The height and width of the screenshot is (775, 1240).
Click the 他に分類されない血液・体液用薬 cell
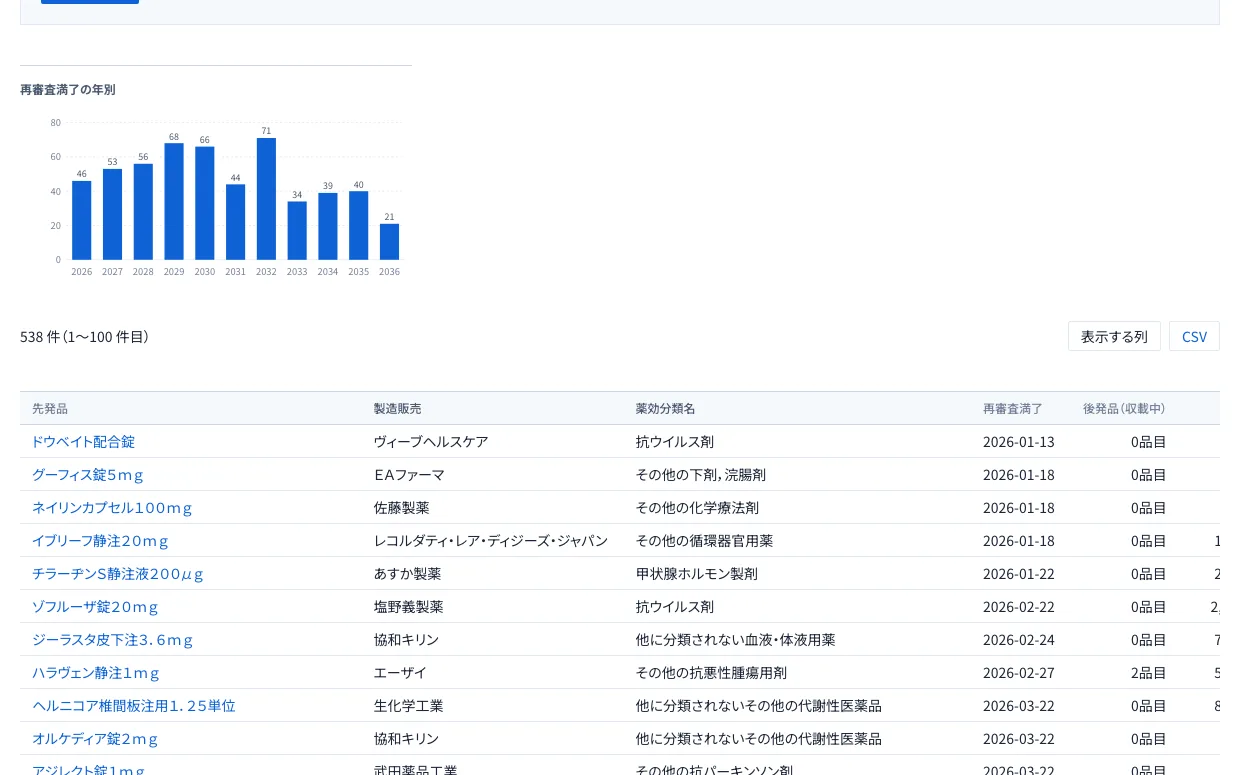coord(735,639)
